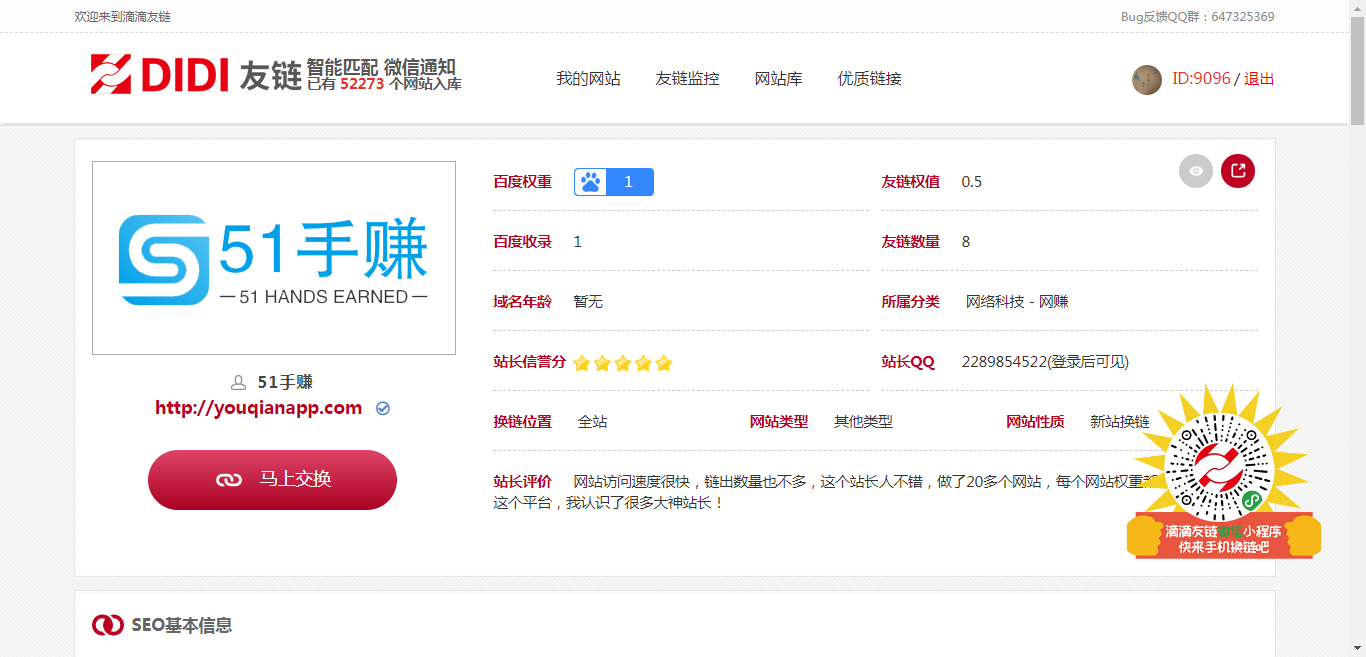This screenshot has height=657, width=1366.
Task: Open the 友链监控 menu
Action: 687,79
